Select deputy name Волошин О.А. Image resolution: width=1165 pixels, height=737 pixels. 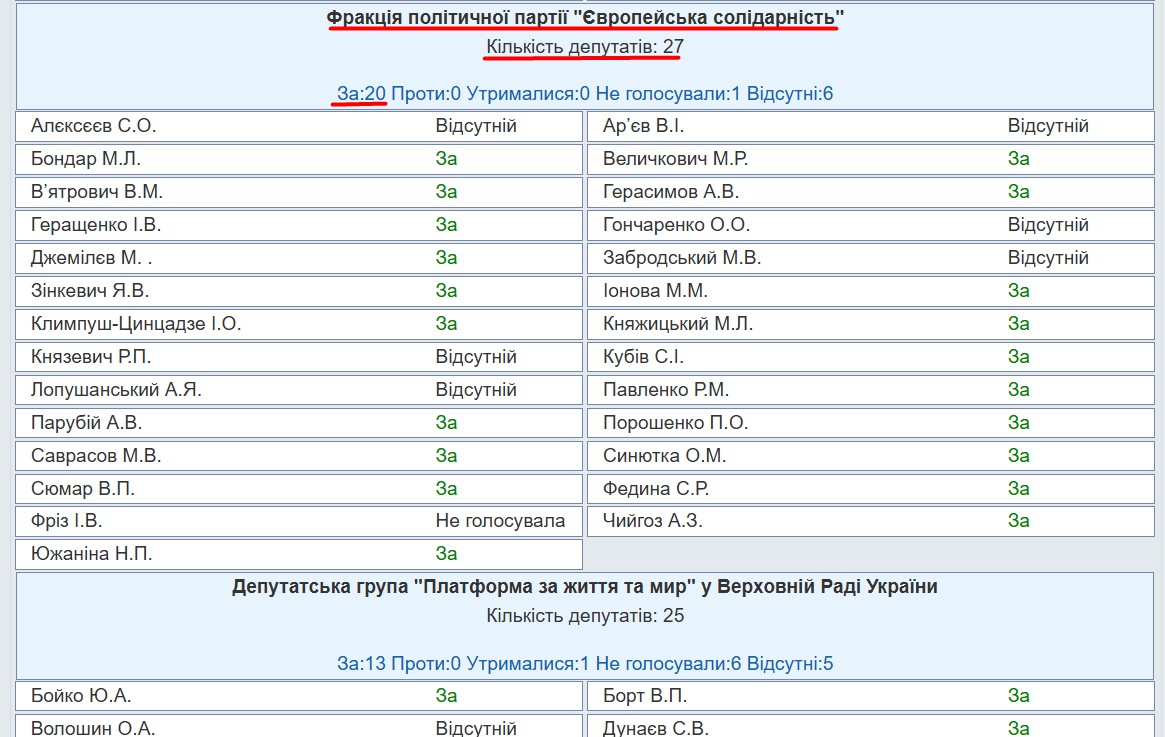click(93, 728)
